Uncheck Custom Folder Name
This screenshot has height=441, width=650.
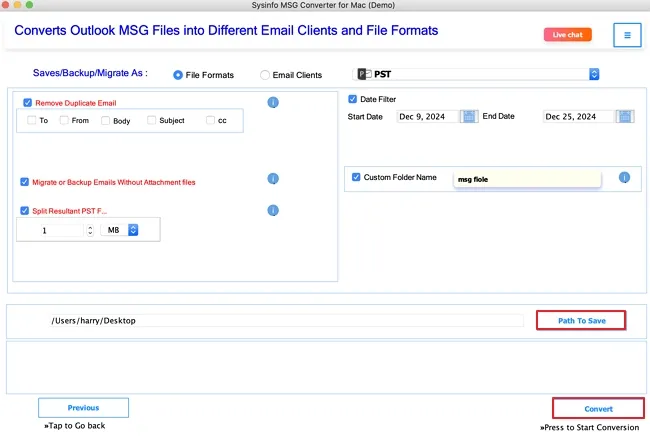[356, 177]
